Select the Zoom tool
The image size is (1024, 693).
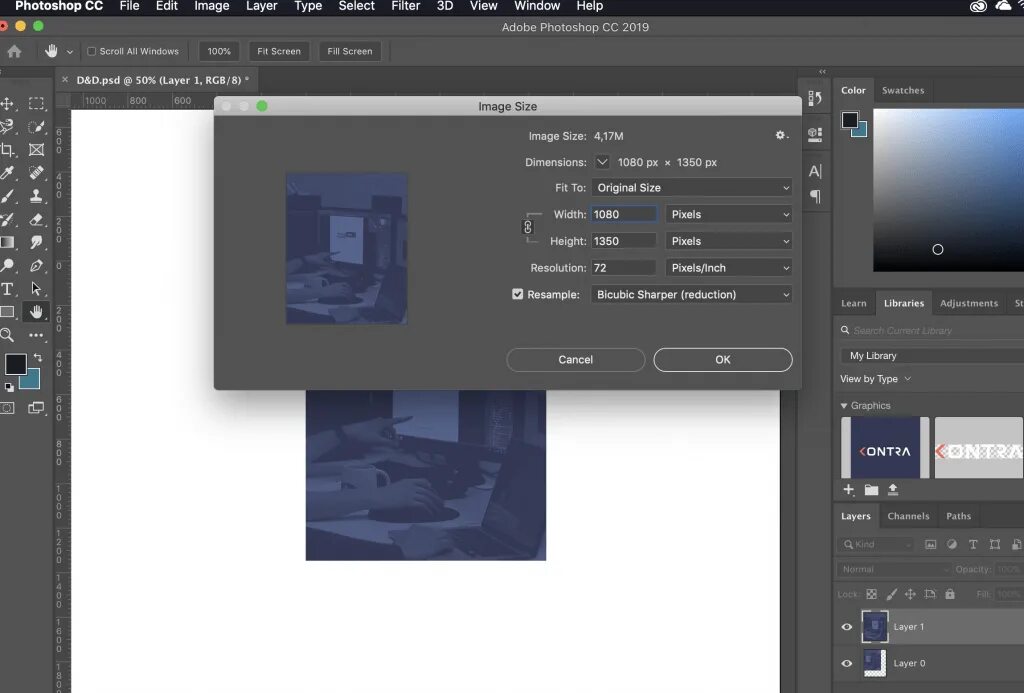[x=7, y=335]
